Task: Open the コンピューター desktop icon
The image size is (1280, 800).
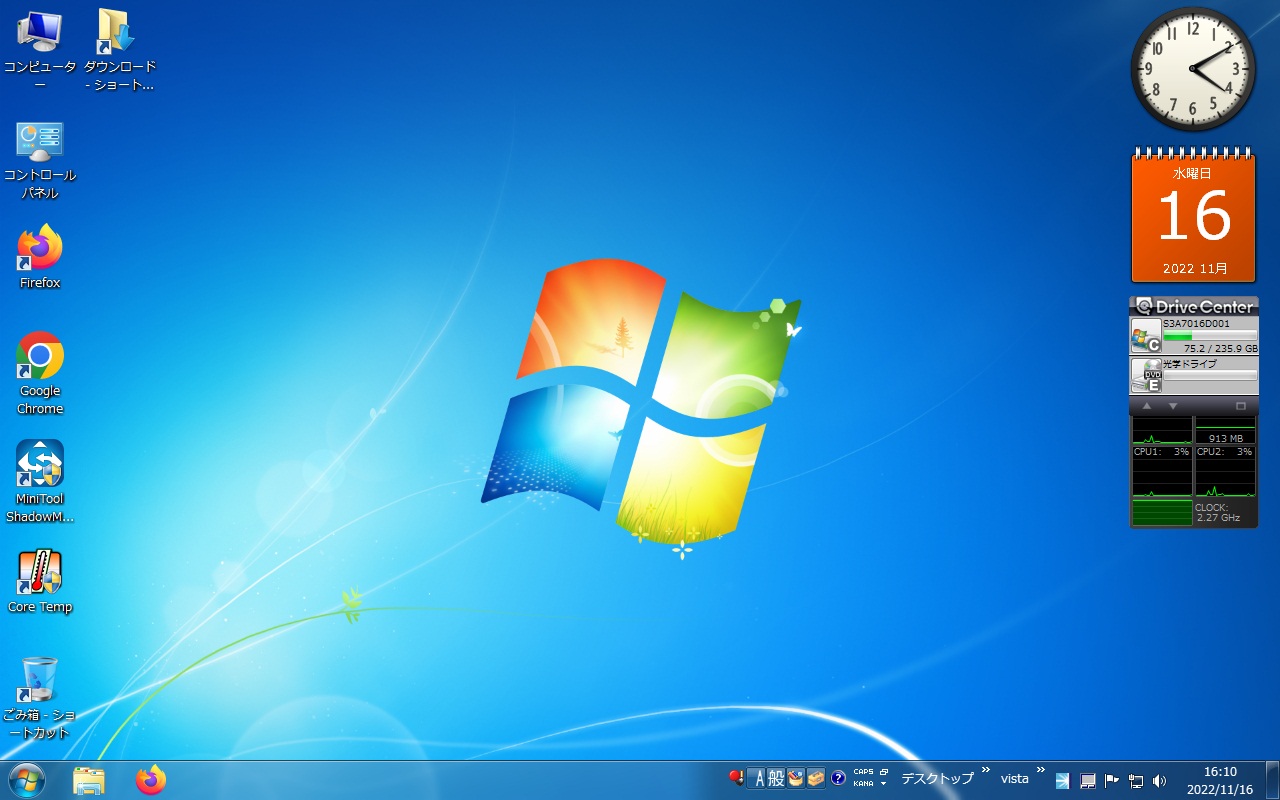Action: pos(40,50)
